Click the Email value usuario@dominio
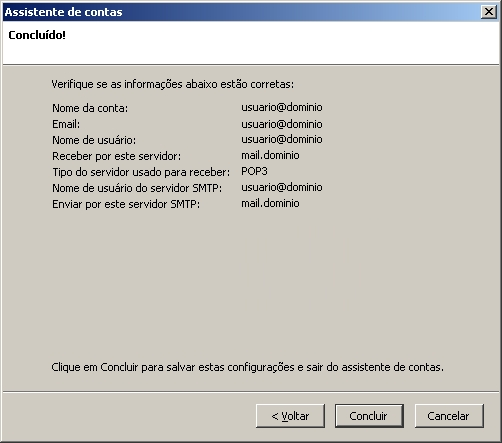The height and width of the screenshot is (443, 502). tap(282, 124)
